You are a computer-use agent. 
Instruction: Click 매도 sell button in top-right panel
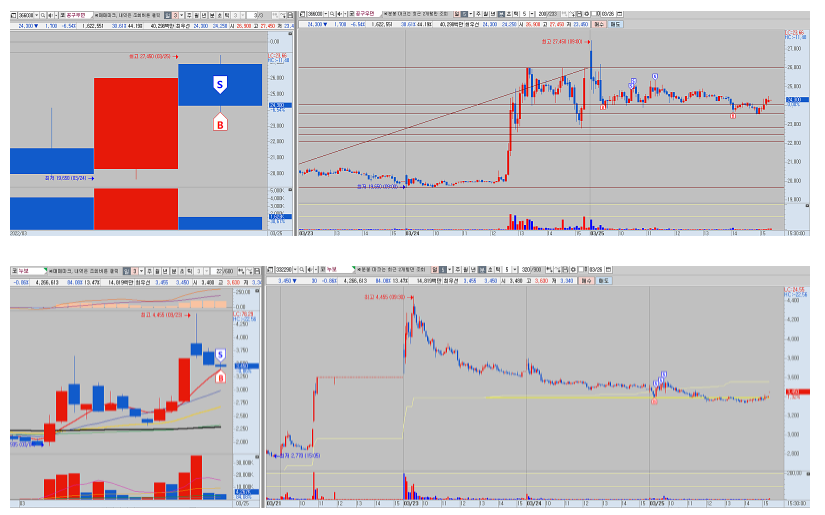(616, 24)
